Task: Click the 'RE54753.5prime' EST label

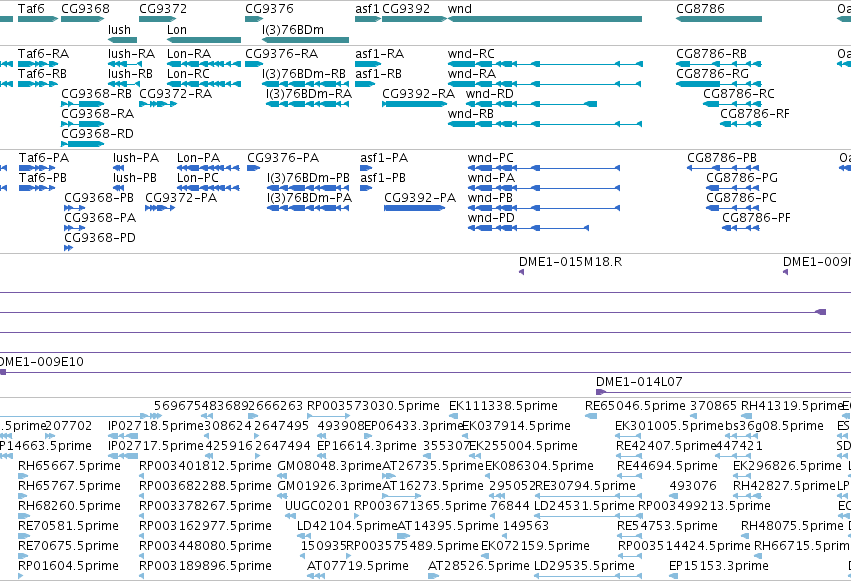Action: click(x=667, y=525)
